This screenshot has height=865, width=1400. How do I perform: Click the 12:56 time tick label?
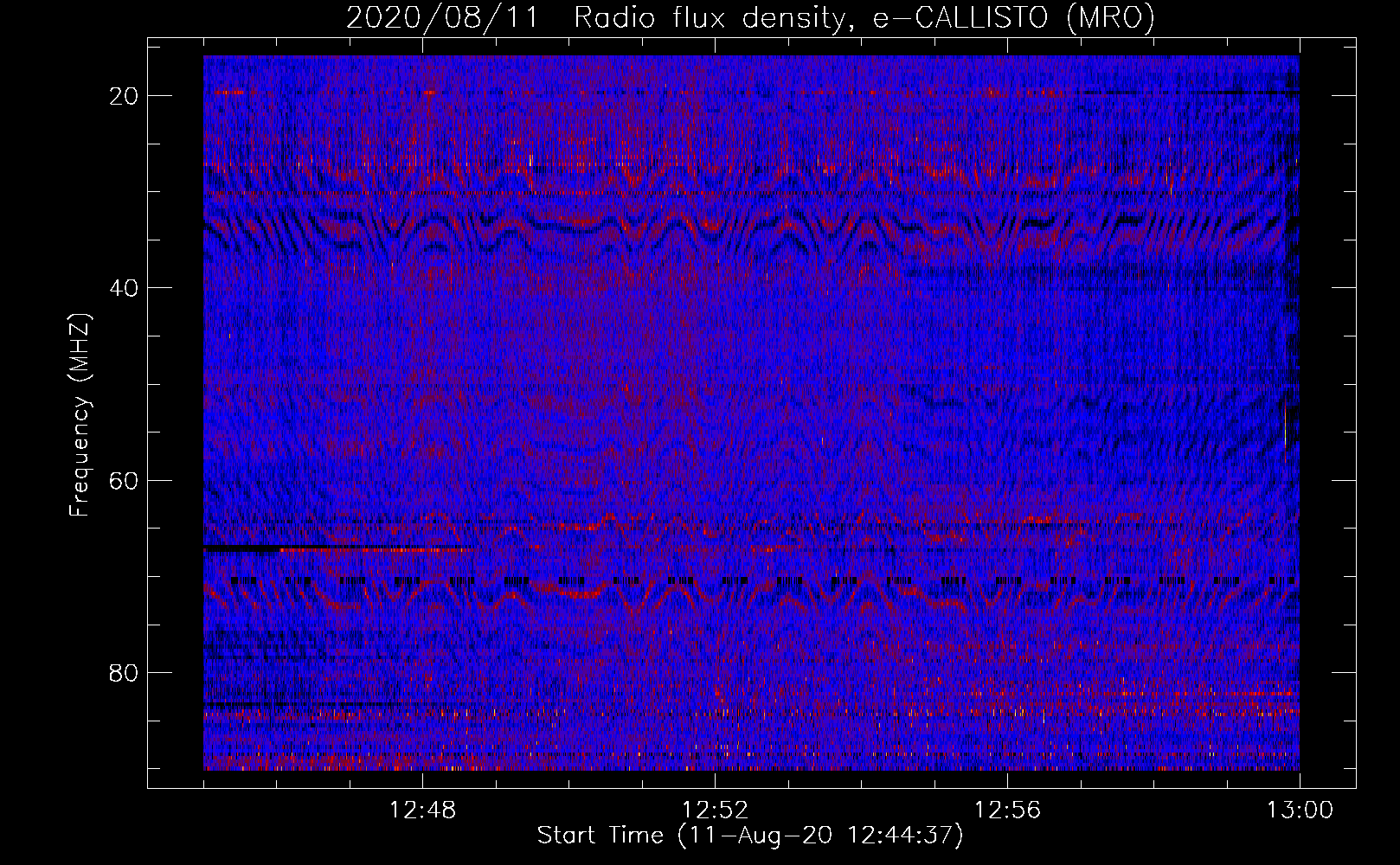1007,811
